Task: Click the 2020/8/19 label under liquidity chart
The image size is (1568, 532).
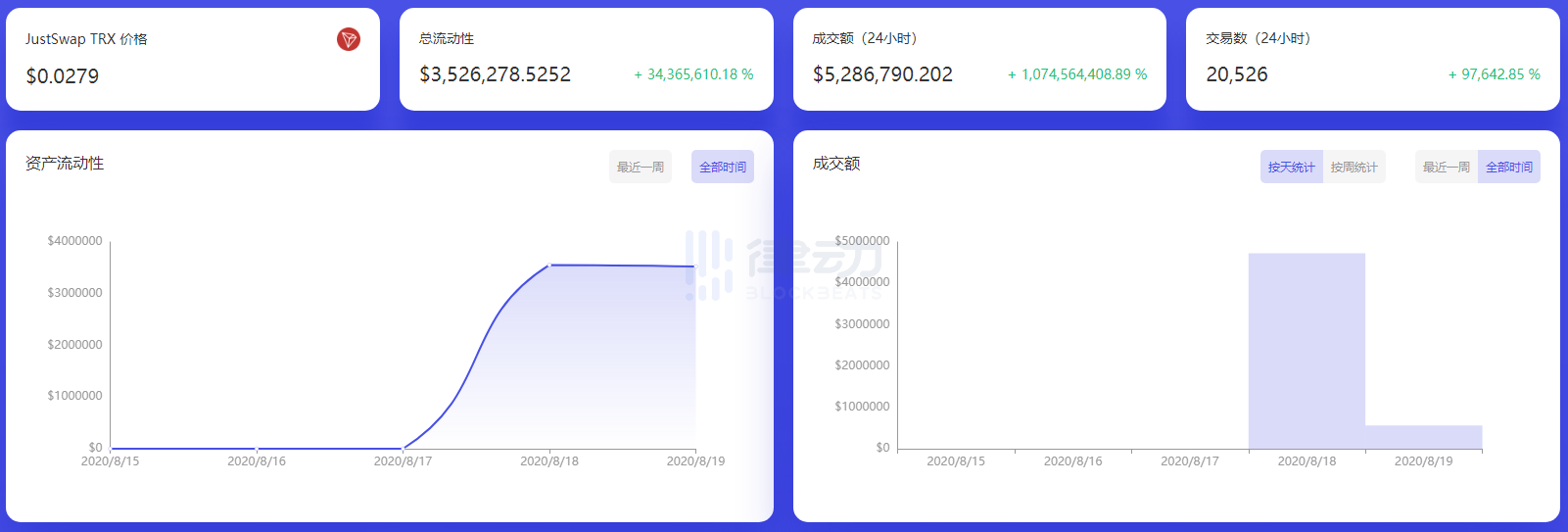Action: [x=695, y=460]
